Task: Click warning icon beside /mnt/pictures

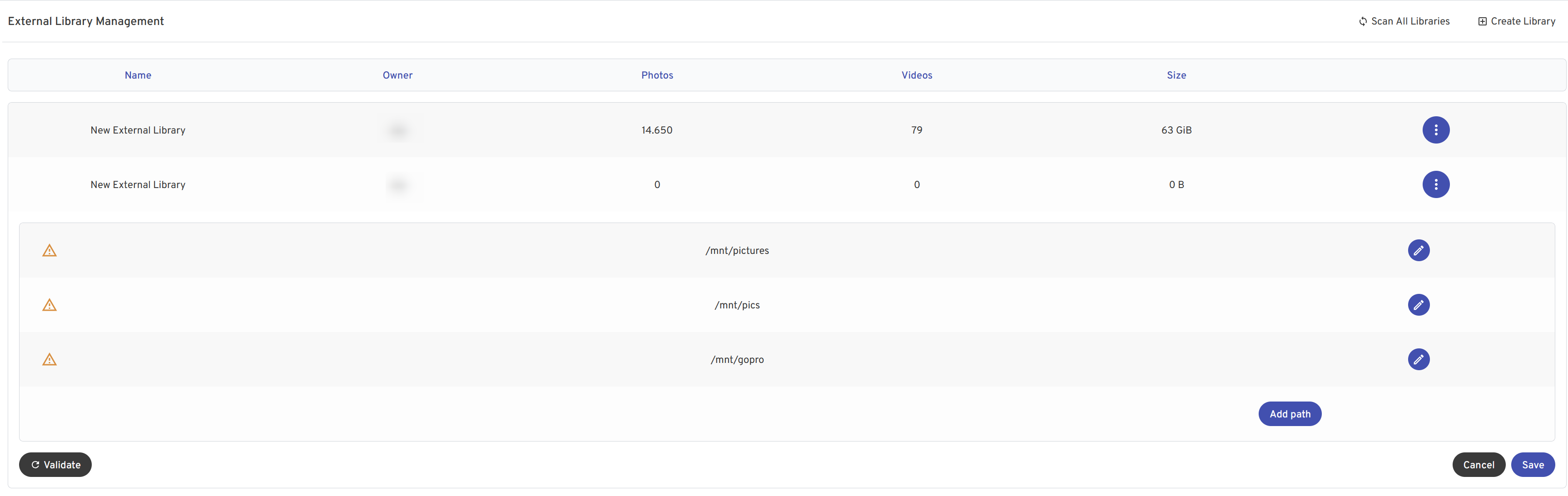Action: click(50, 250)
